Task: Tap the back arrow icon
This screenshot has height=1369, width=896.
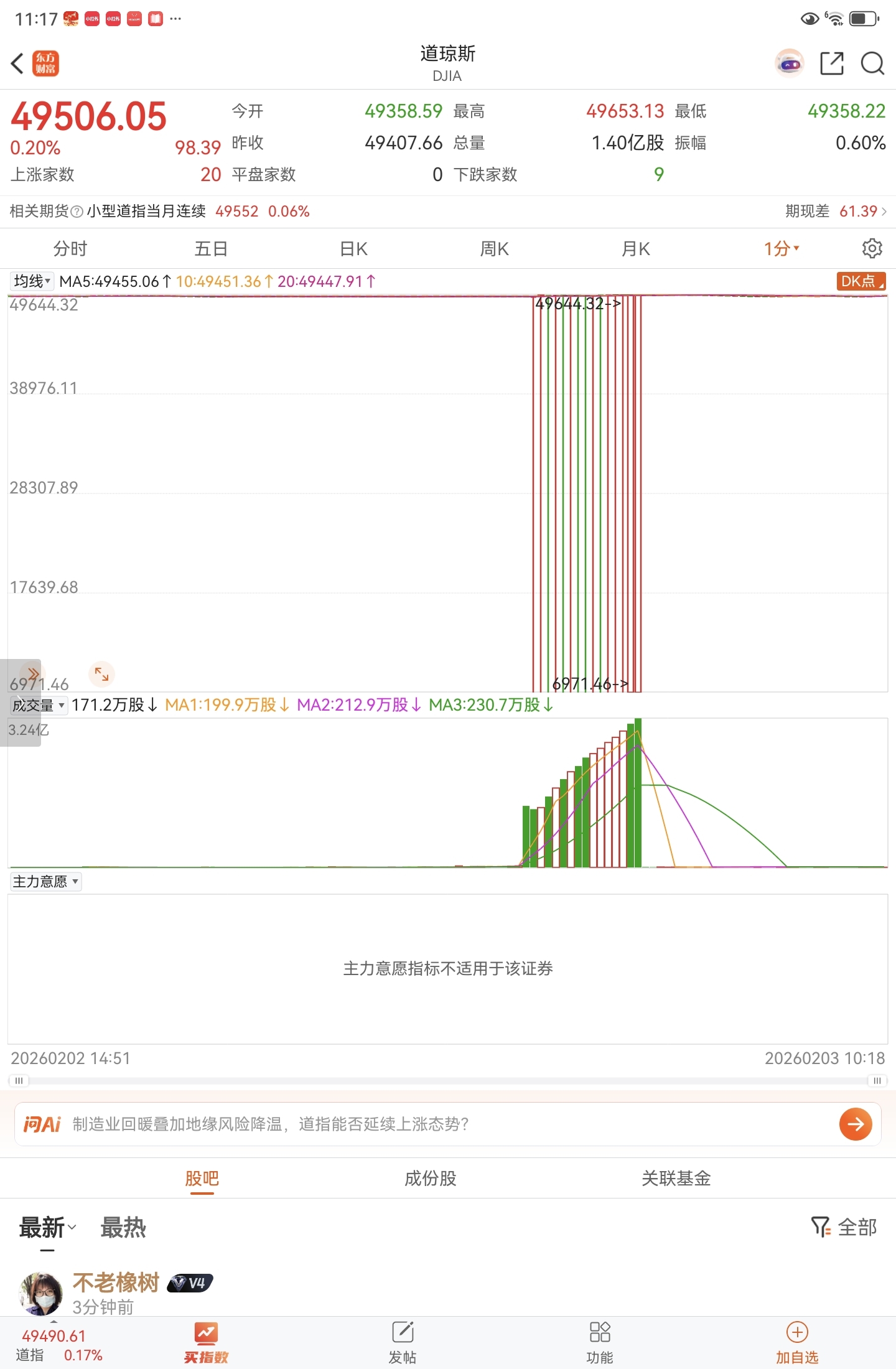Action: pos(17,63)
